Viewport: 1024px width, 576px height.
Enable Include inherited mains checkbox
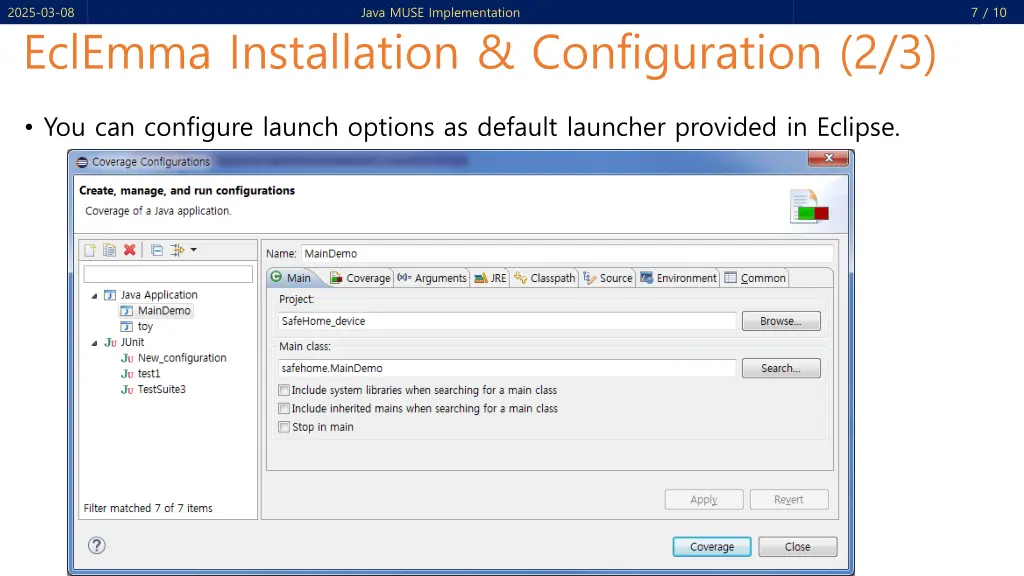coord(284,408)
